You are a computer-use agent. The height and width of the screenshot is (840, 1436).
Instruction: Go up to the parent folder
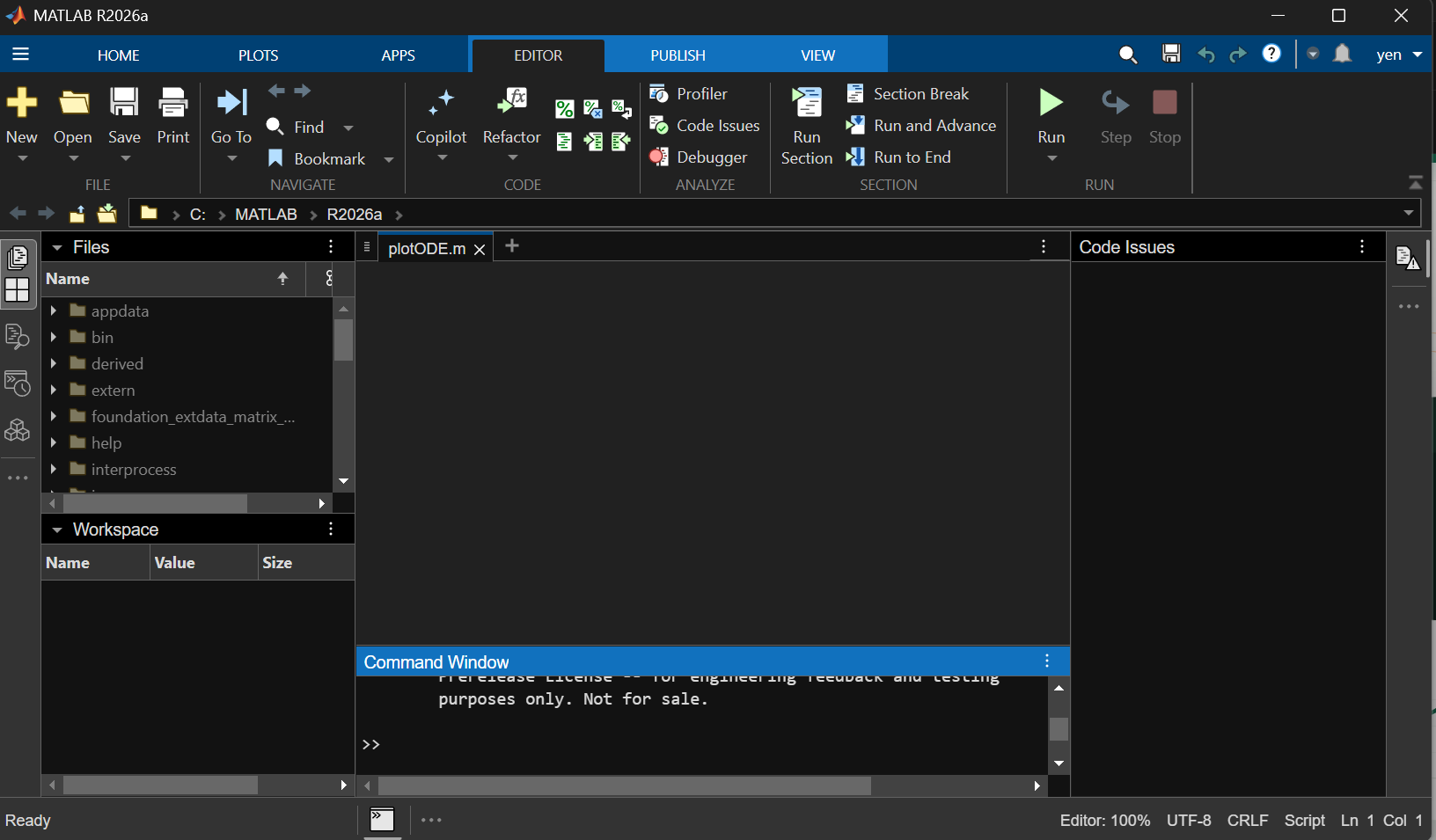pyautogui.click(x=77, y=214)
